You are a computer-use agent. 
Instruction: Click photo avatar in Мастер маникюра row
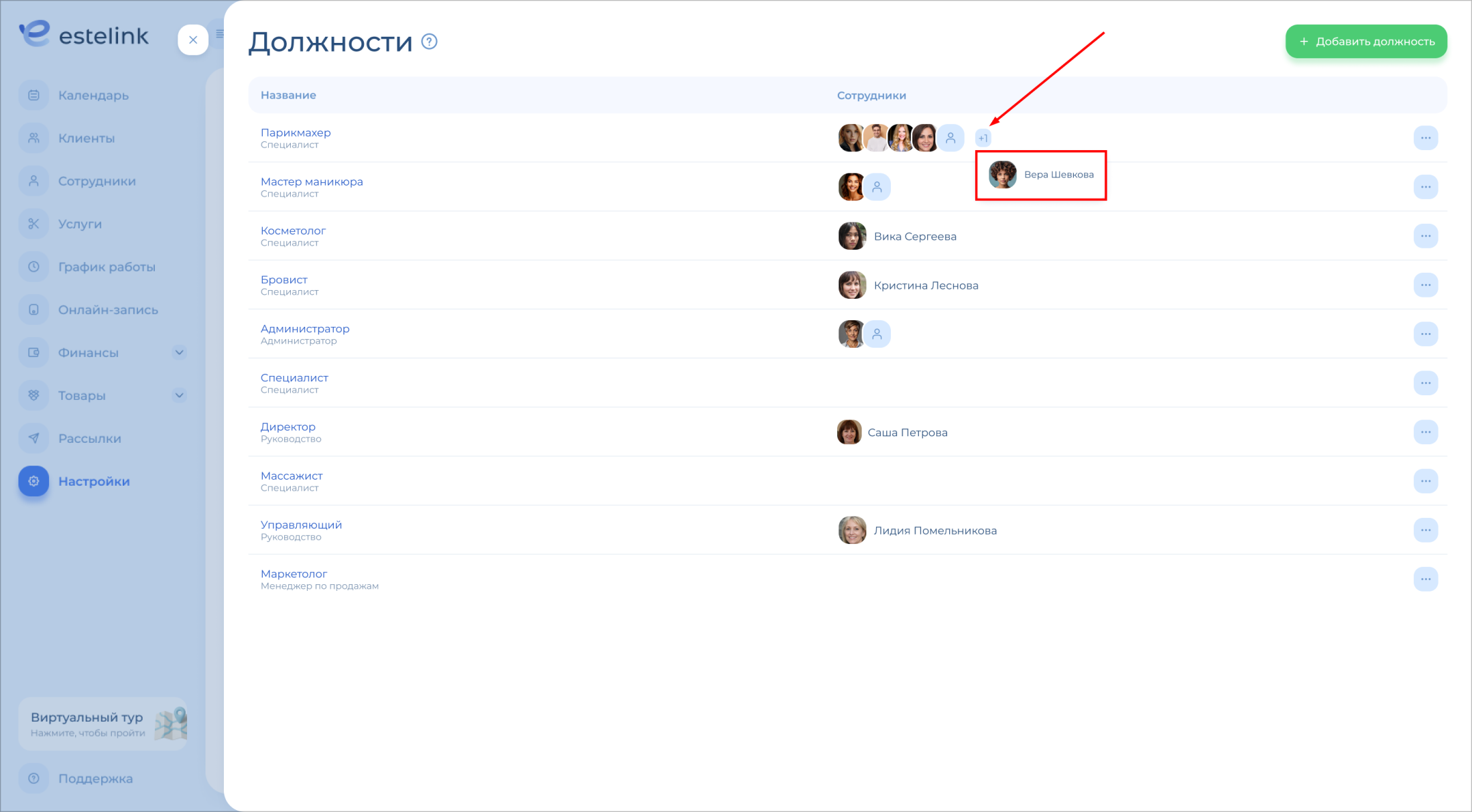tap(851, 187)
